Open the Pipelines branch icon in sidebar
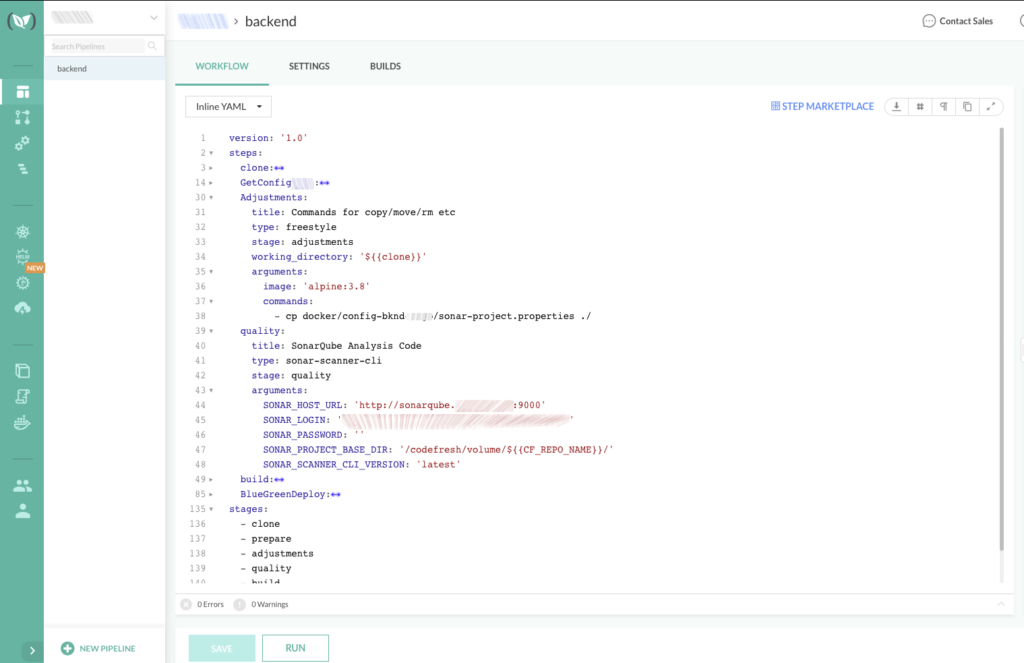The width and height of the screenshot is (1024, 663). pos(23,118)
